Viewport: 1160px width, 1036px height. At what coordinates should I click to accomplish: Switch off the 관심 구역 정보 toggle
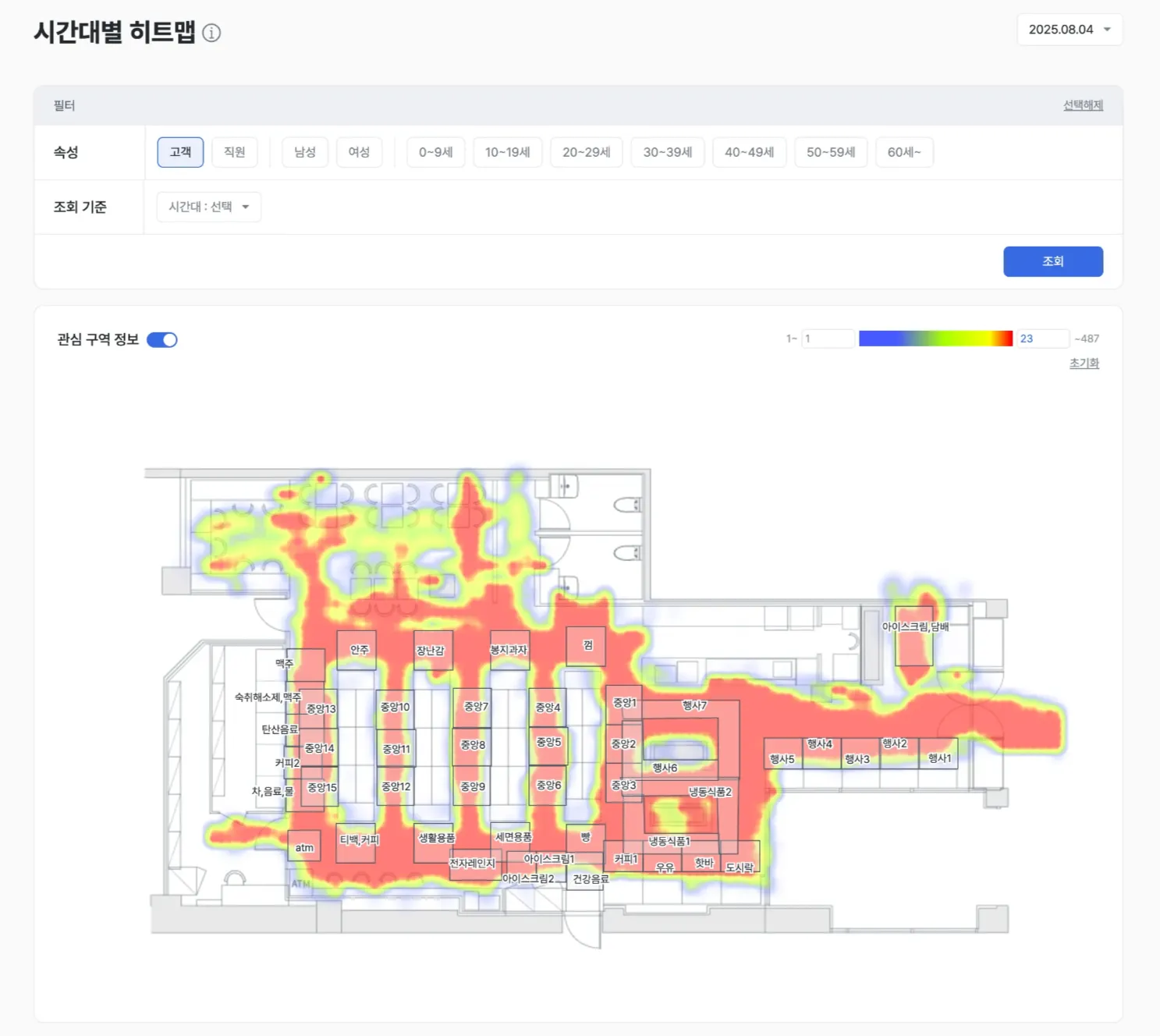click(x=162, y=340)
